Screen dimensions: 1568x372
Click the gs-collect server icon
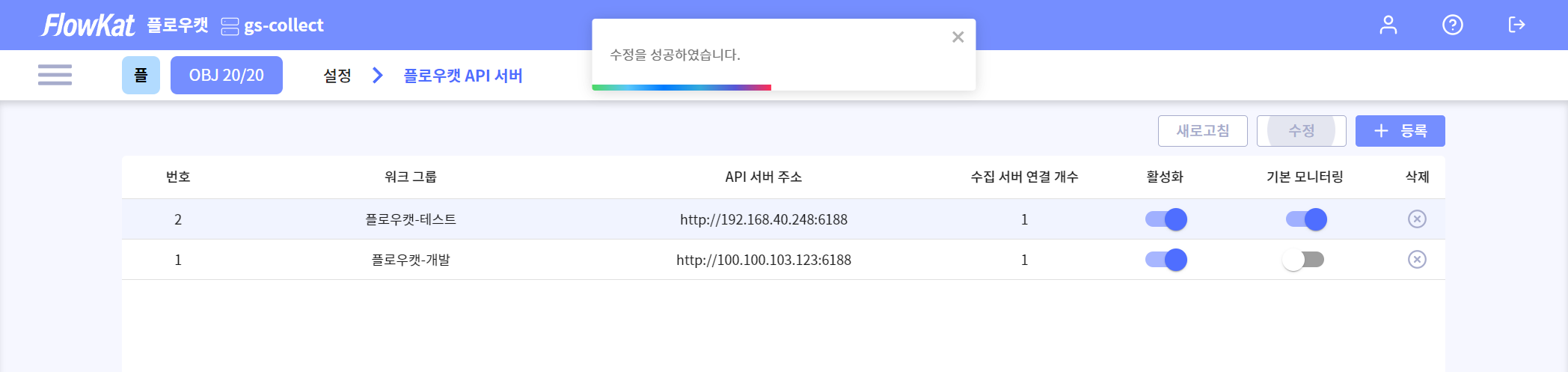(x=230, y=26)
